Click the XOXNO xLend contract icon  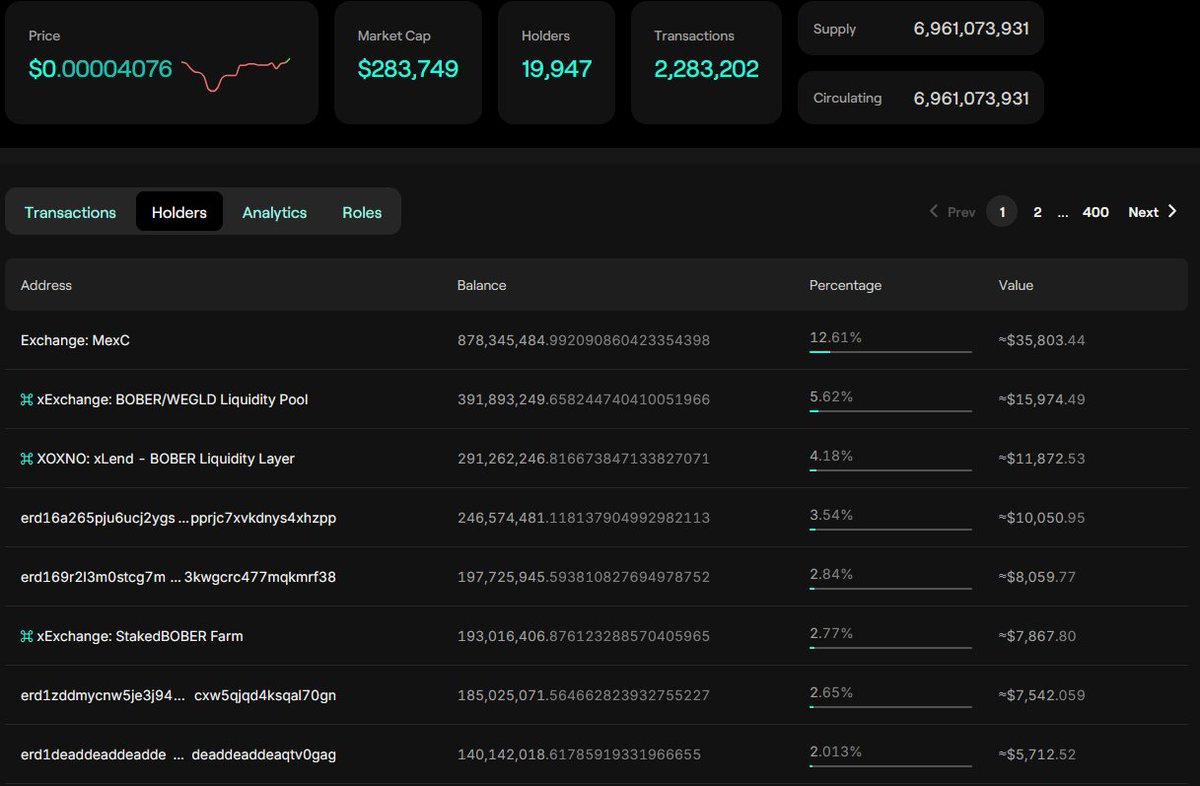pos(27,459)
